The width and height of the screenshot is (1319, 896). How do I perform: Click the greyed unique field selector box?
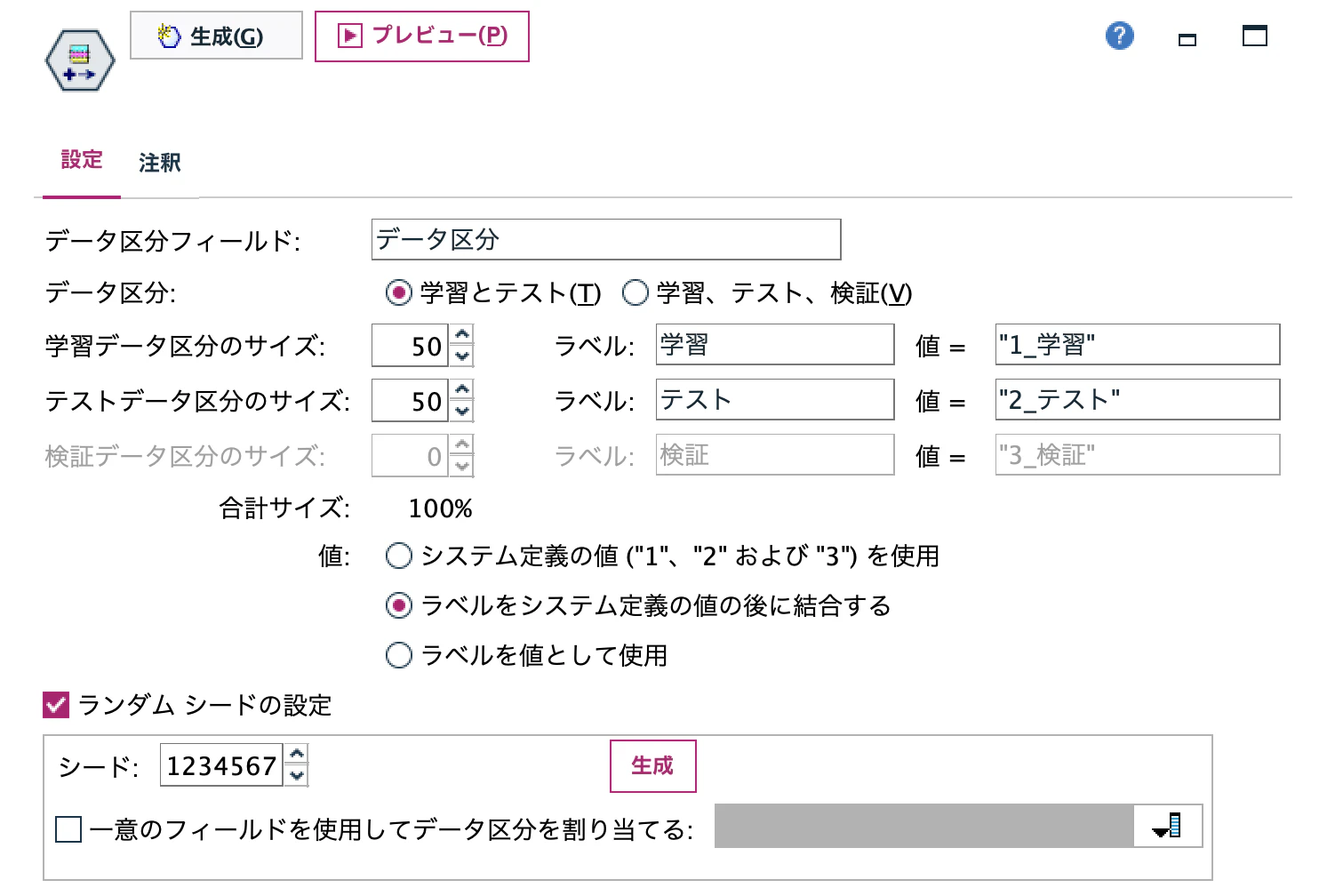pos(924,826)
